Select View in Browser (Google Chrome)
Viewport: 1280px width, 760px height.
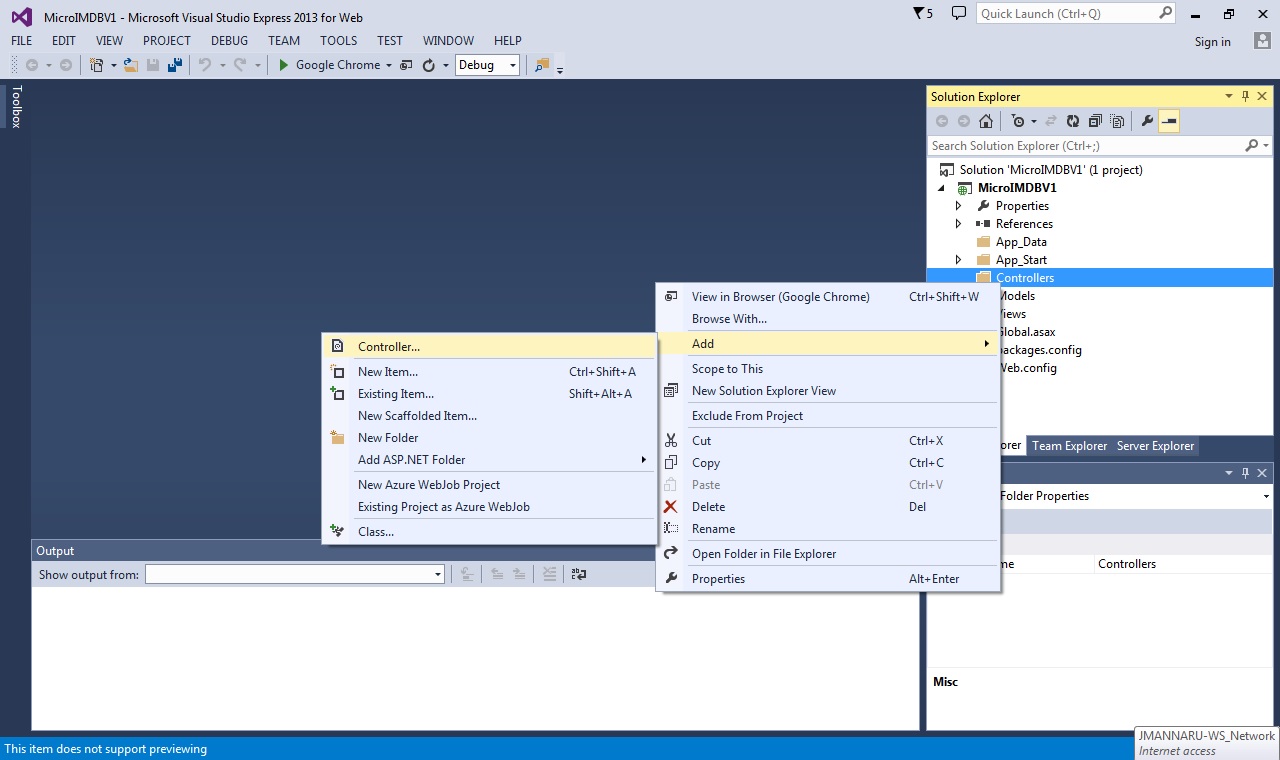828,297
